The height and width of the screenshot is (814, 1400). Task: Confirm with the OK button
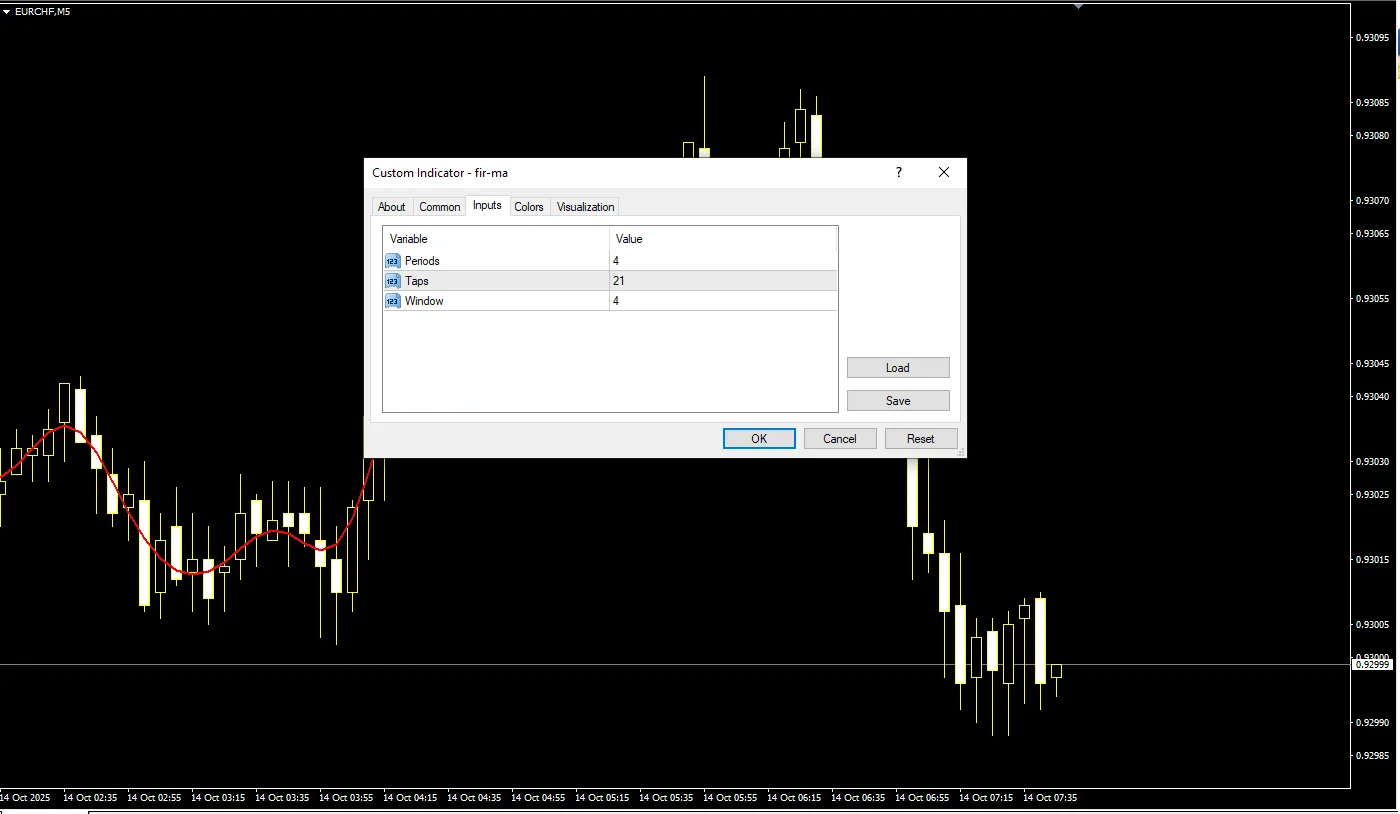[759, 439]
